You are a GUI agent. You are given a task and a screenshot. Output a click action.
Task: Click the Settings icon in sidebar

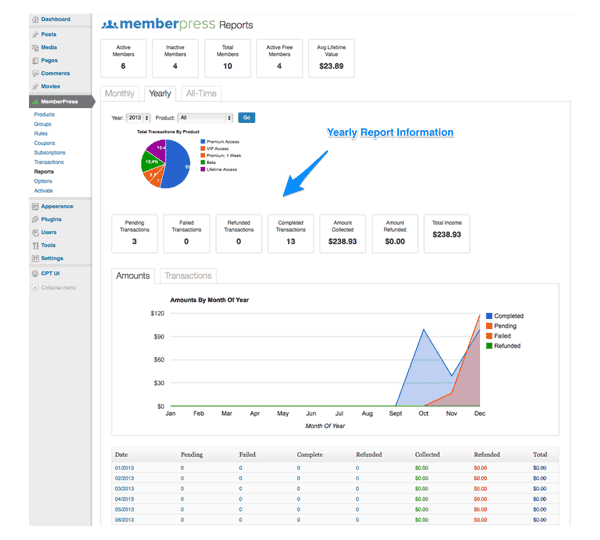pyautogui.click(x=35, y=257)
